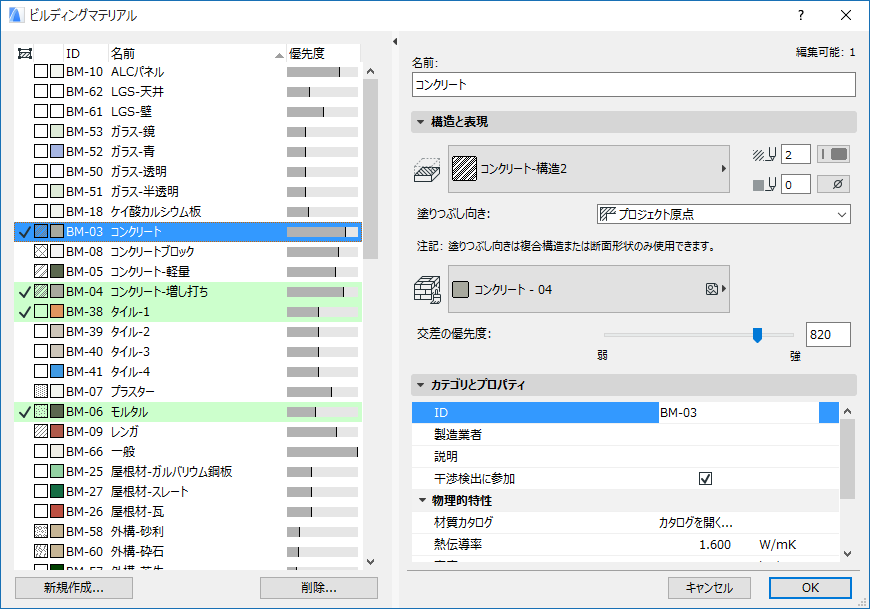Click the カタログを開く... link
The width and height of the screenshot is (870, 609).
point(696,522)
